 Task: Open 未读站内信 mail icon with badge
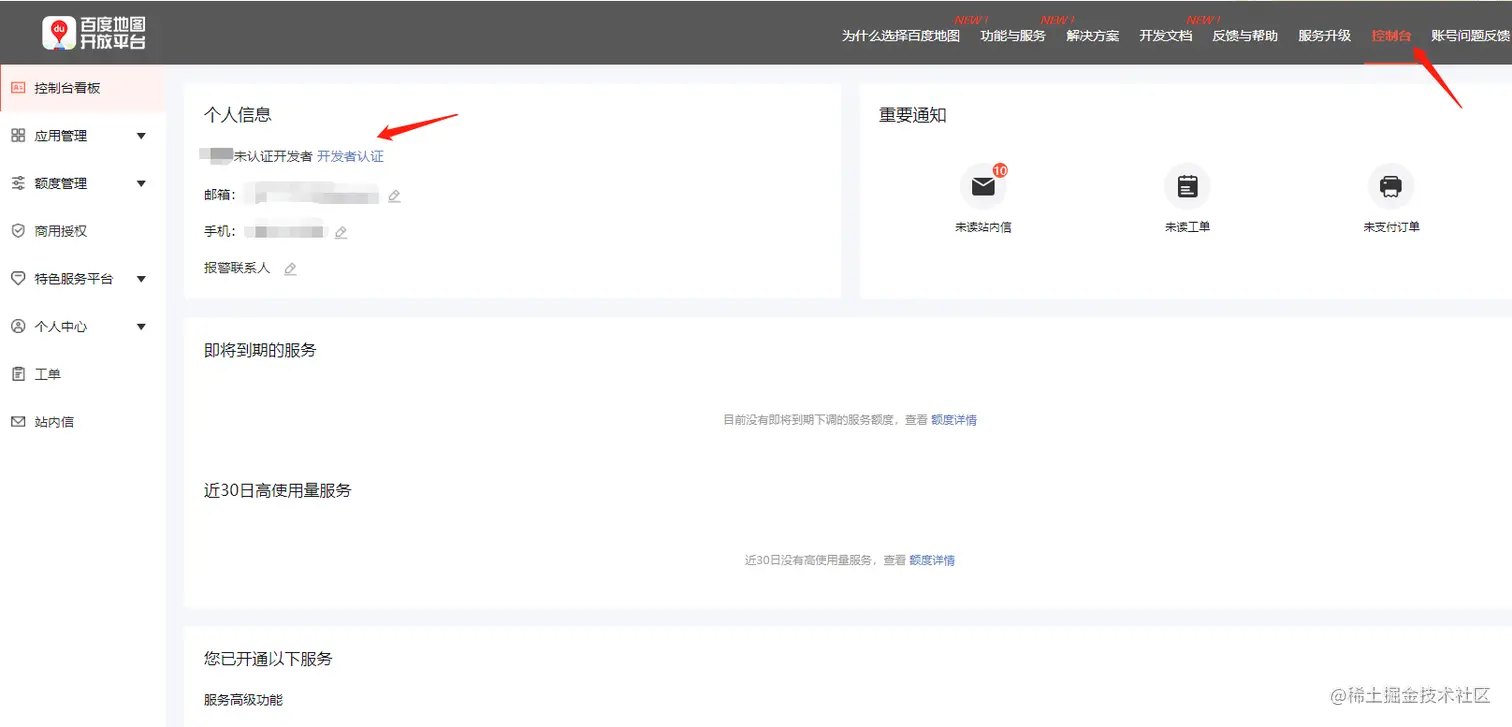[x=983, y=186]
